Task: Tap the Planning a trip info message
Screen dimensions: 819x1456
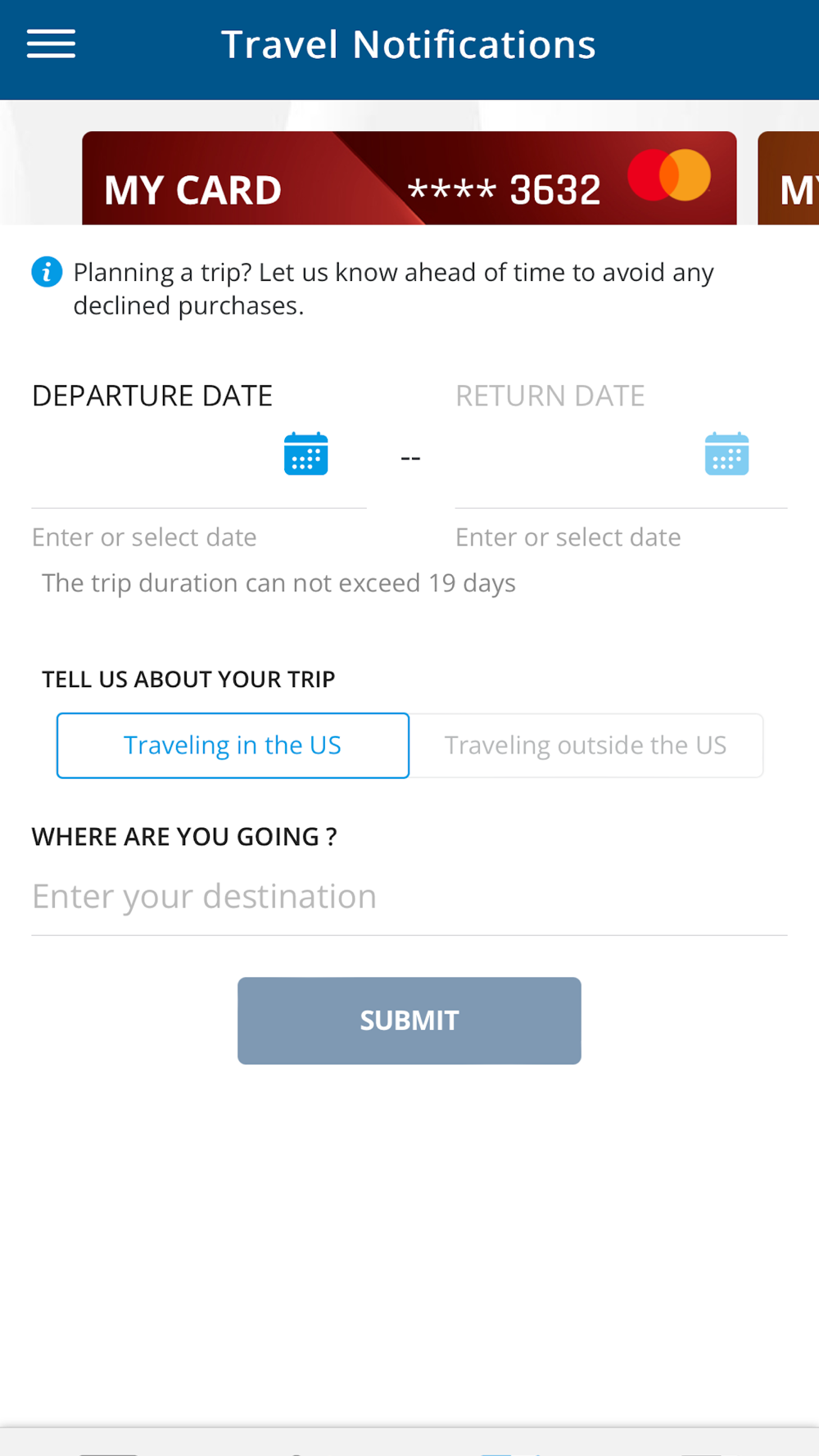Action: click(393, 288)
